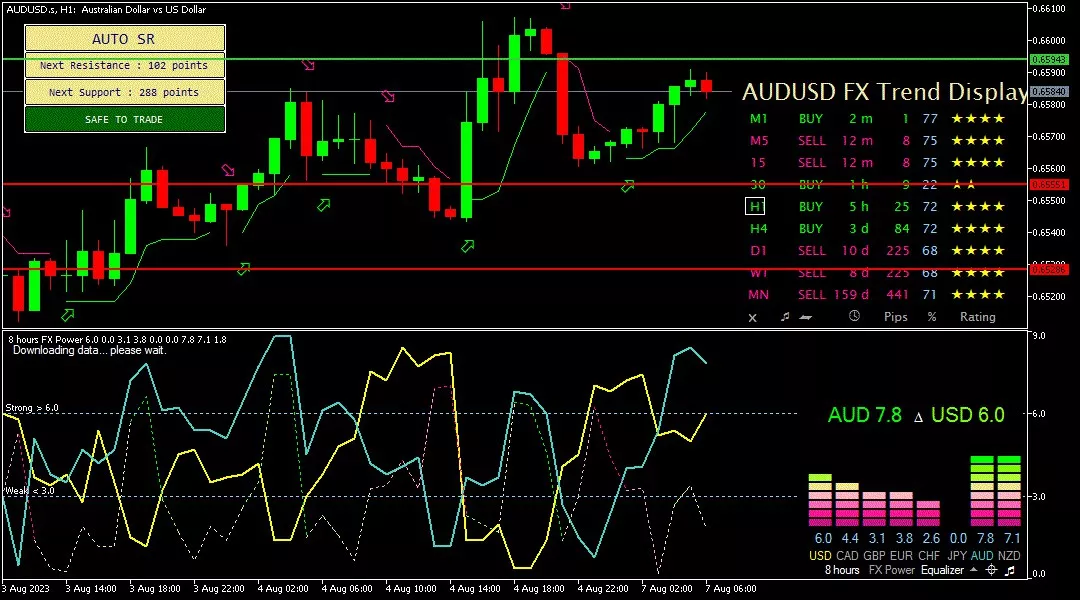Click the Downloading data please wait message
1080x600 pixels.
pos(90,351)
